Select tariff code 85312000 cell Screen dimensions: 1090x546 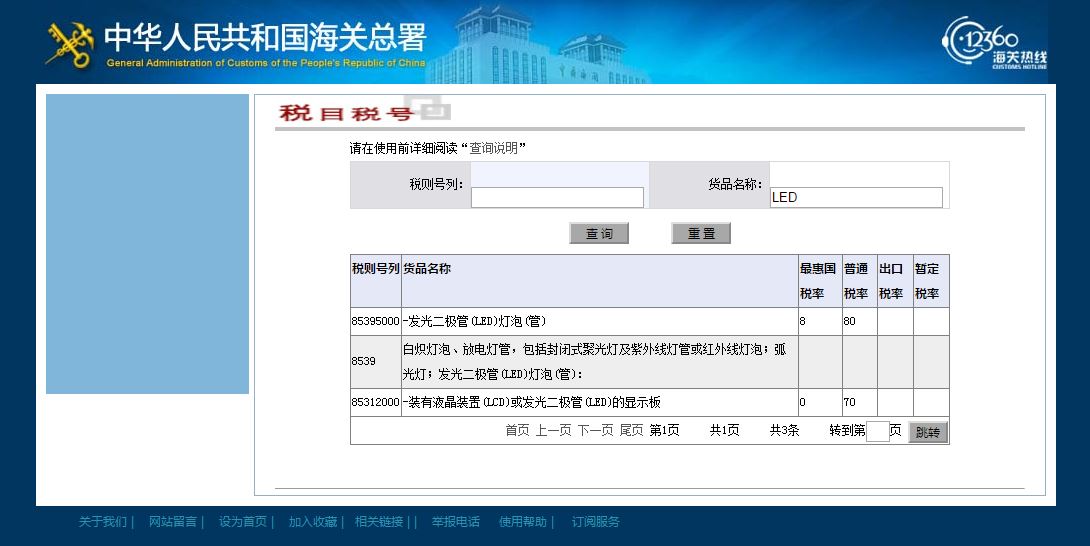tap(375, 402)
